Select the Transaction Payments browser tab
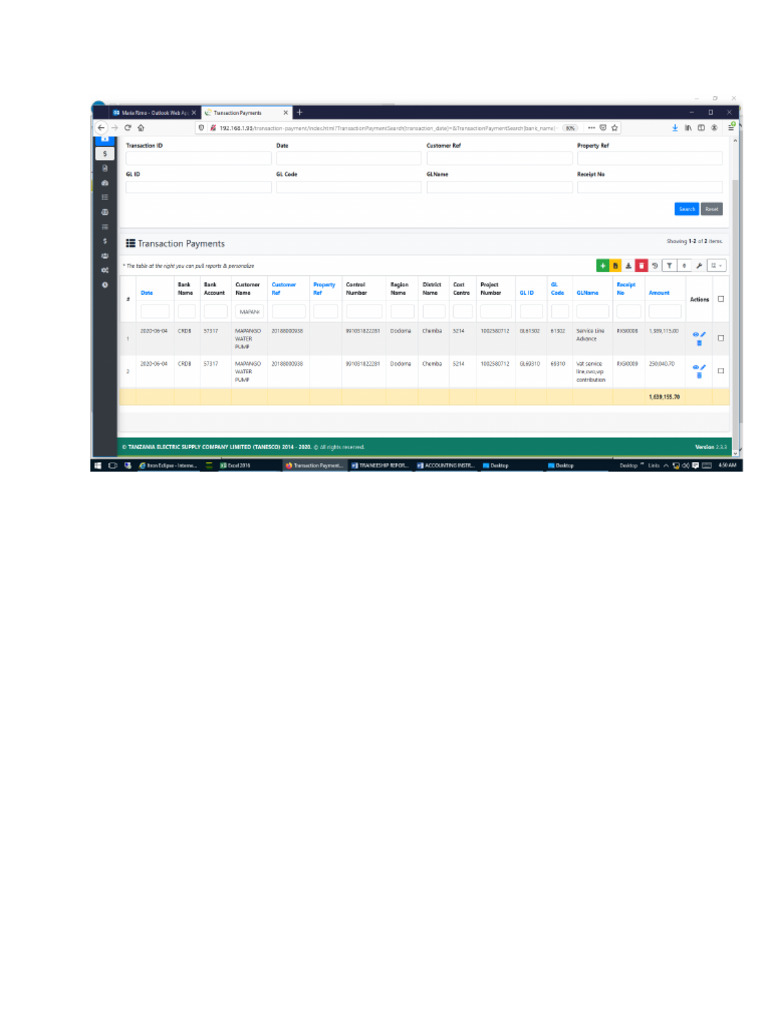The image size is (768, 1024). tap(246, 113)
